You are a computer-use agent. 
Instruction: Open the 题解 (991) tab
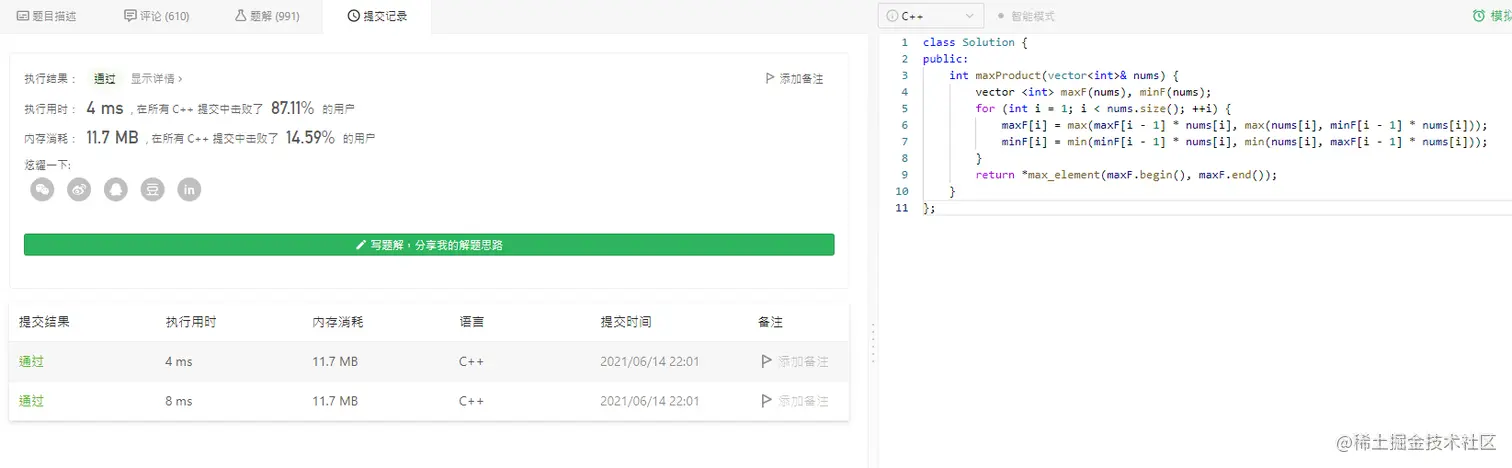click(267, 16)
